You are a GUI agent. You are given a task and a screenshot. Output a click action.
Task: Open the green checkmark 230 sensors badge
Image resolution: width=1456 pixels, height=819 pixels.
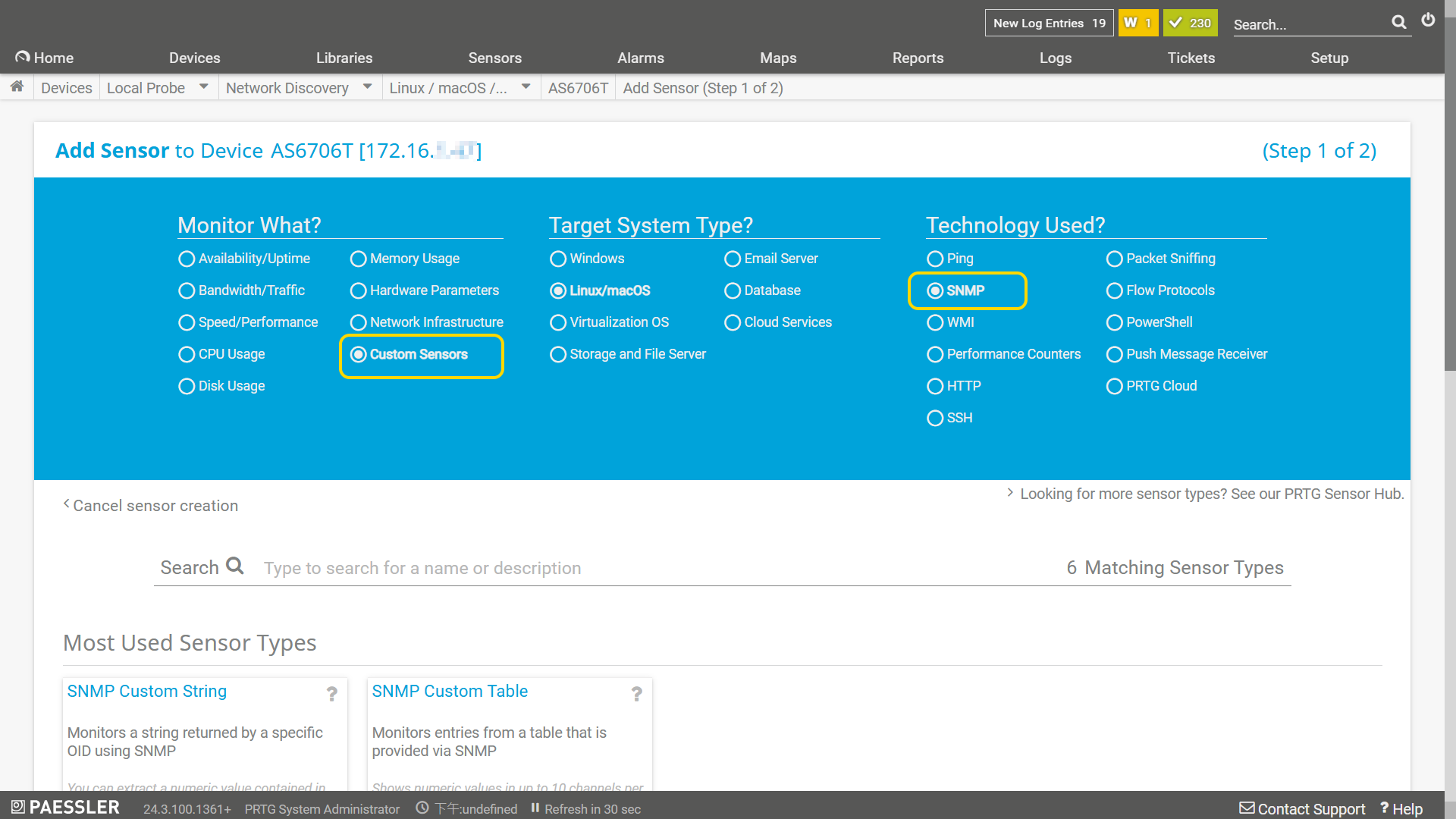click(x=1191, y=23)
